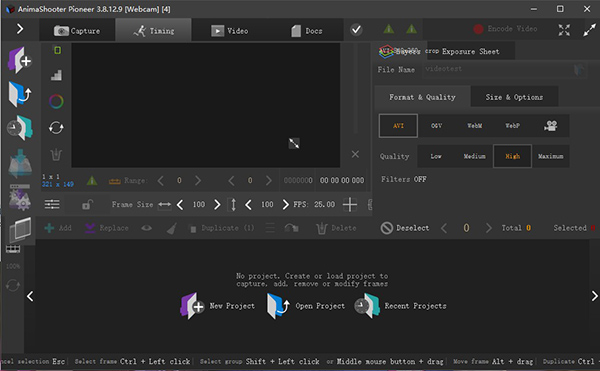
Task: Expand the sidebar with top-left chevron
Action: (x=20, y=29)
